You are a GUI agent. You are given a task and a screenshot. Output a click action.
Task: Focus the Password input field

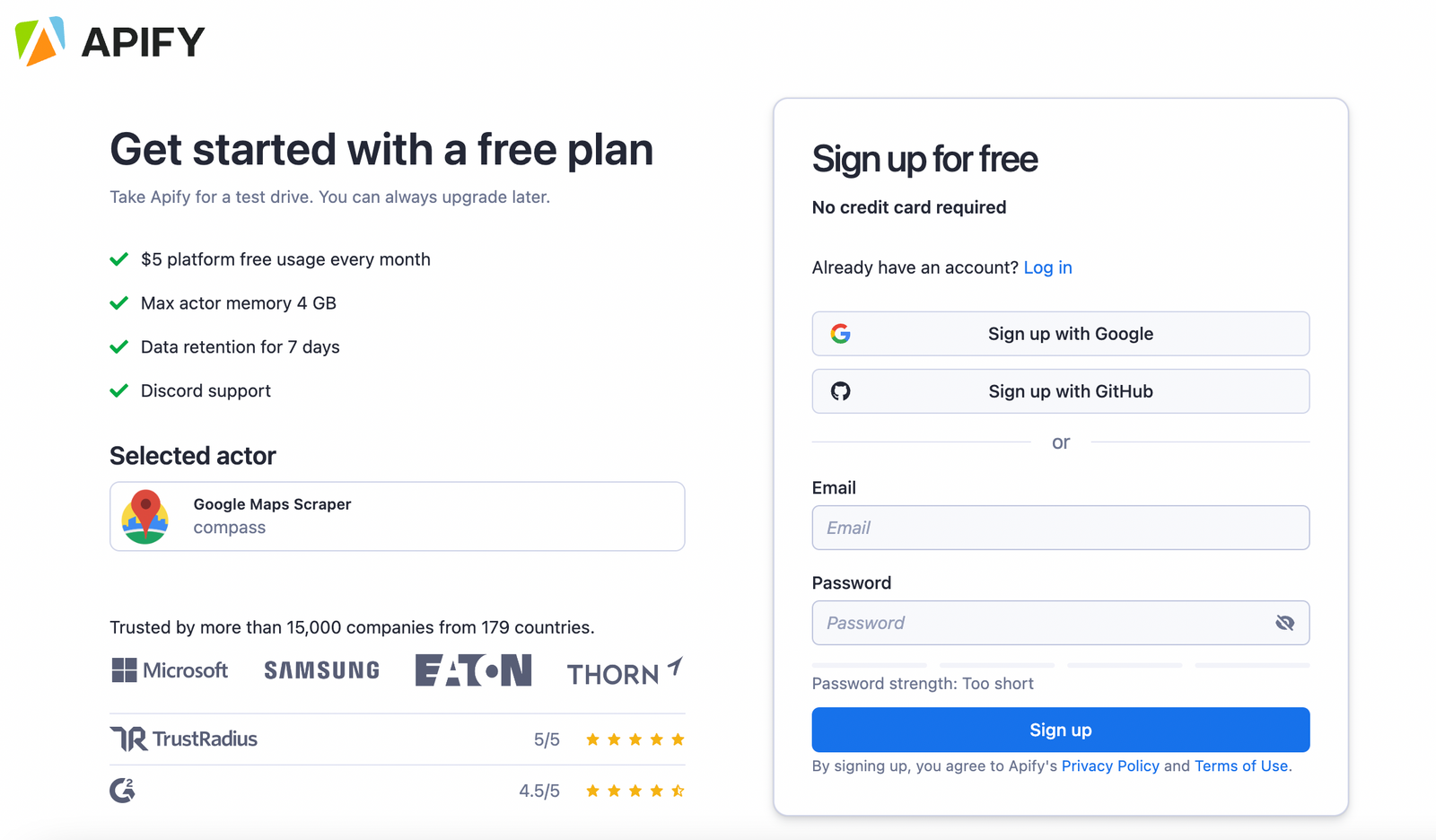point(1041,623)
